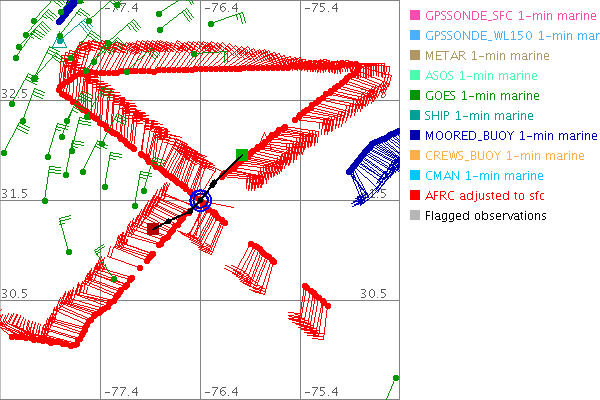Click the 32.5 latitude axis label

(14, 93)
